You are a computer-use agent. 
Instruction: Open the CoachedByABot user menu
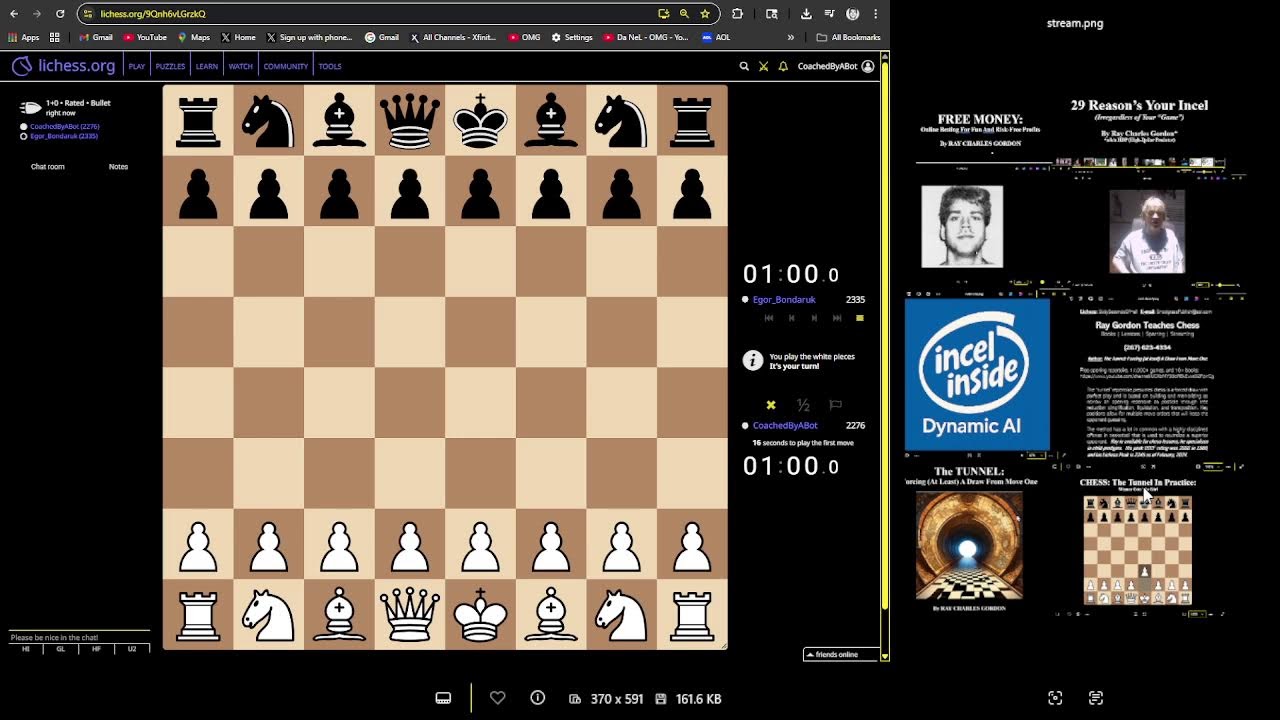coord(835,66)
